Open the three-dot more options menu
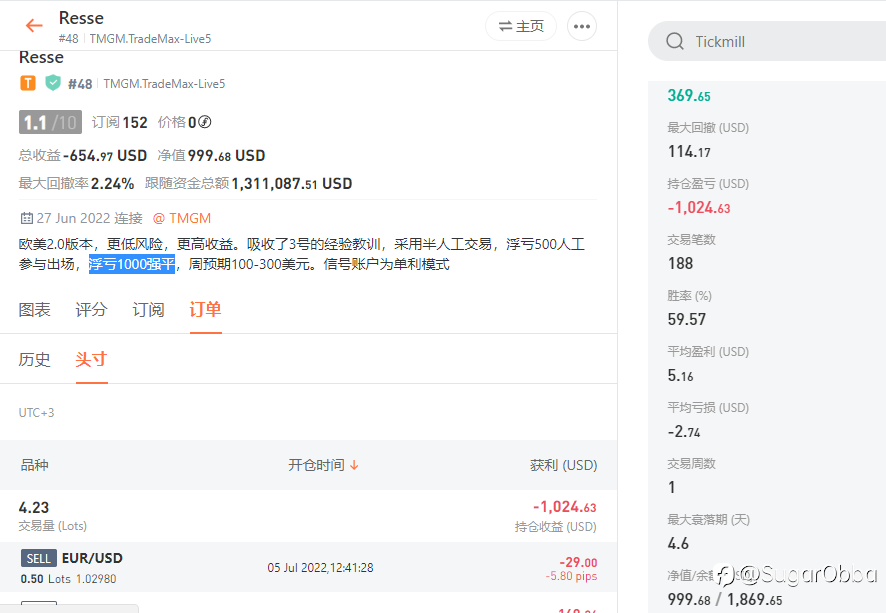Viewport: 886px width, 613px height. [581, 26]
